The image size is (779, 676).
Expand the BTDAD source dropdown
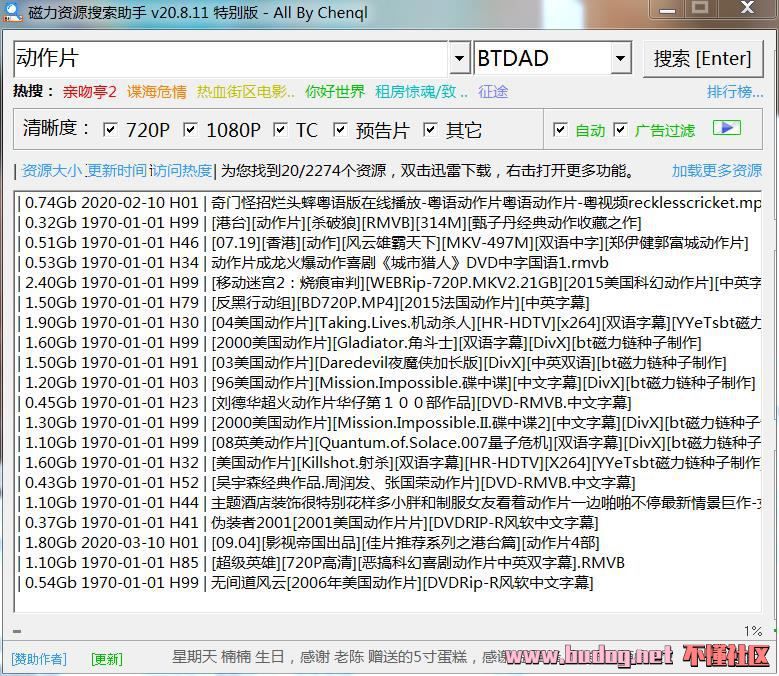(x=620, y=59)
